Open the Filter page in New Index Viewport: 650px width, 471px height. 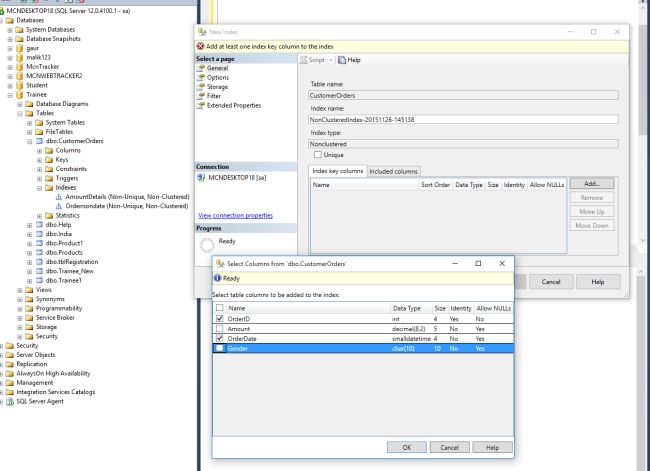213,96
